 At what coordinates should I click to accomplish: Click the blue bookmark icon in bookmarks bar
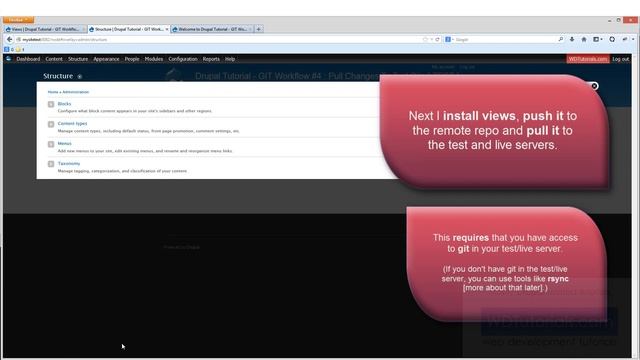pyautogui.click(x=7, y=49)
